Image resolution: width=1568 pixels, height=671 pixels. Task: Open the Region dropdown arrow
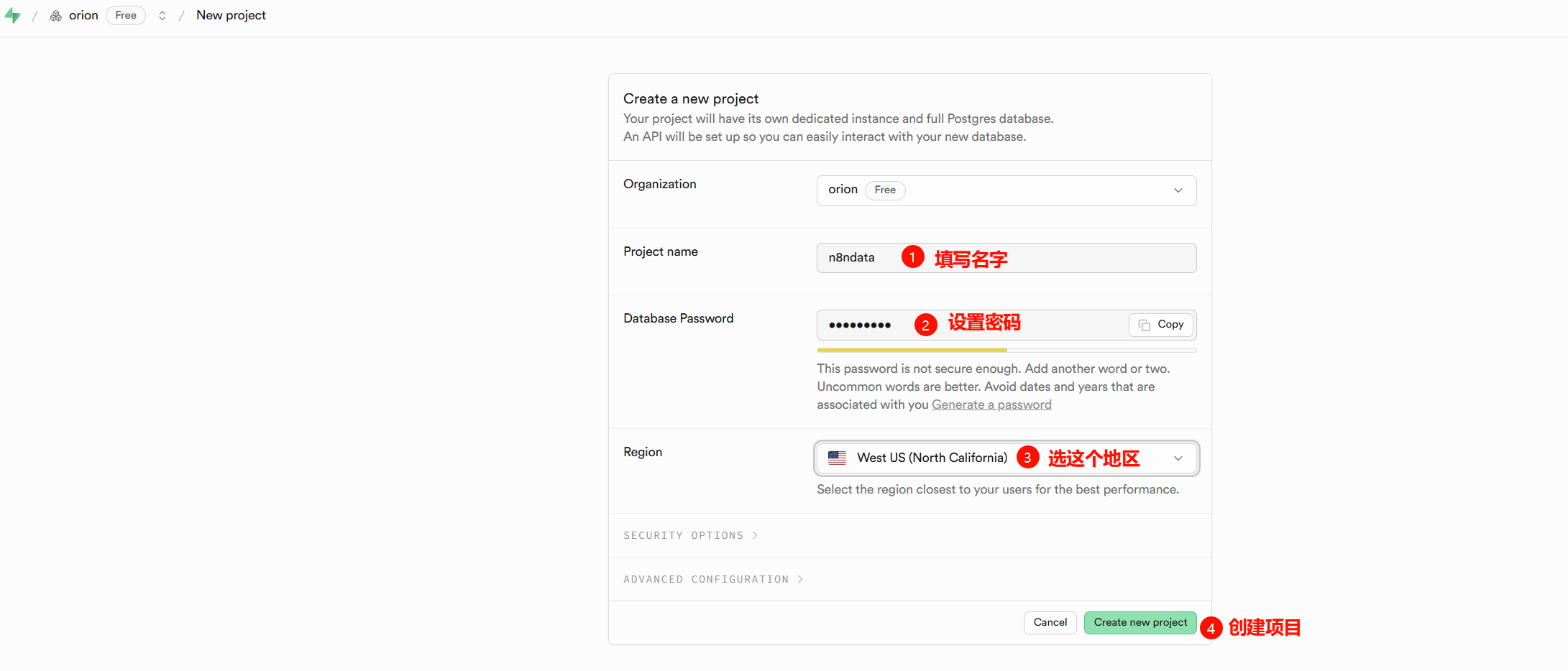click(x=1178, y=458)
